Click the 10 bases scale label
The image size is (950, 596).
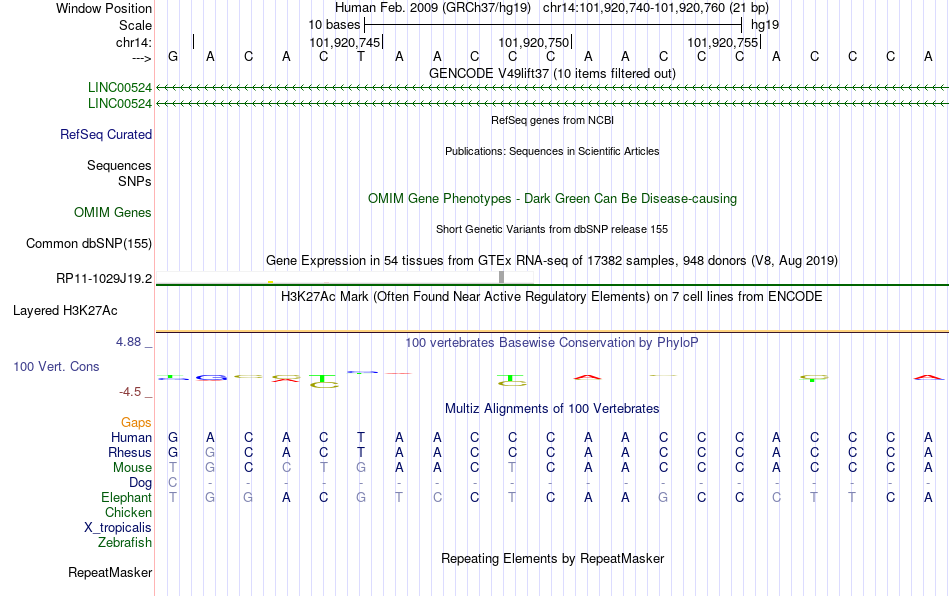[334, 25]
